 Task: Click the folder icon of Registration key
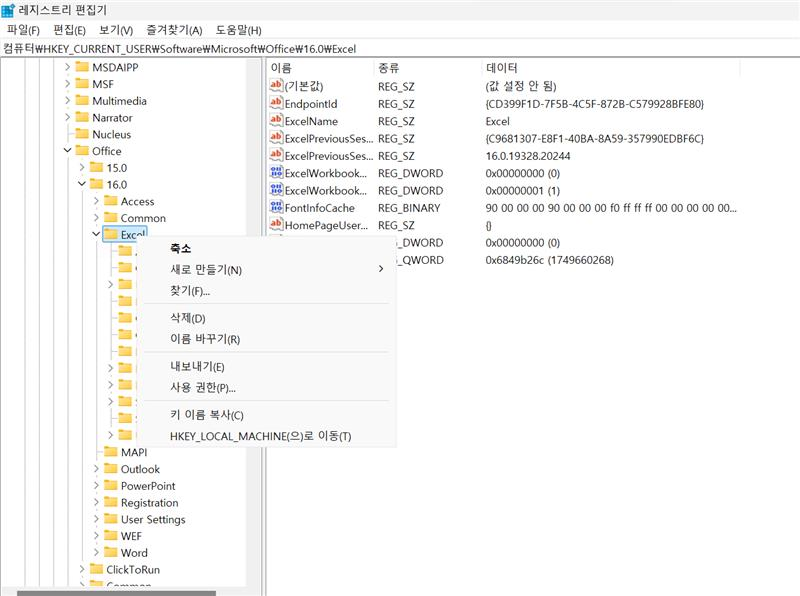point(111,503)
